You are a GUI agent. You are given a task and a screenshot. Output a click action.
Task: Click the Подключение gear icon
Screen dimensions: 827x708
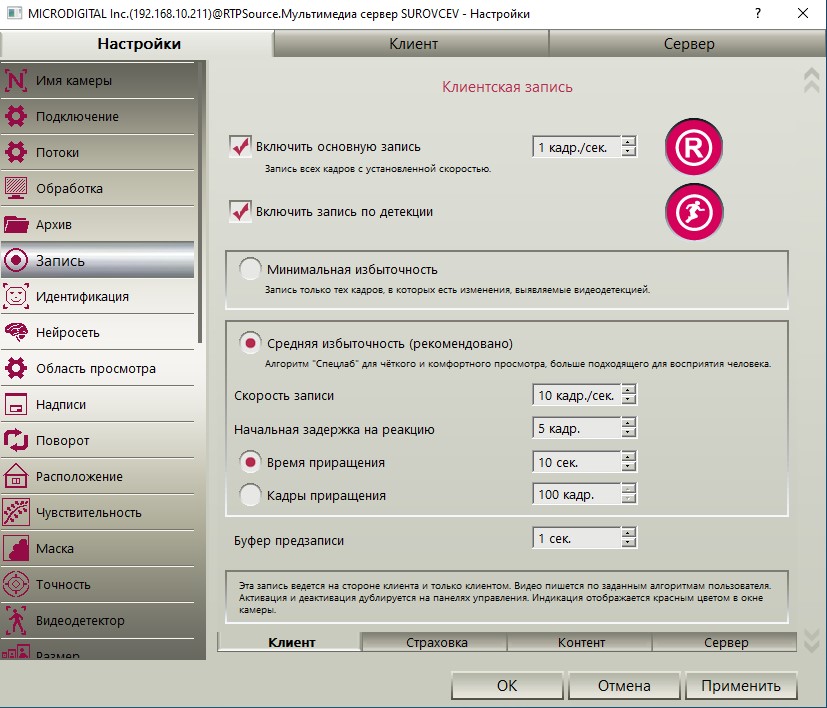[x=16, y=116]
